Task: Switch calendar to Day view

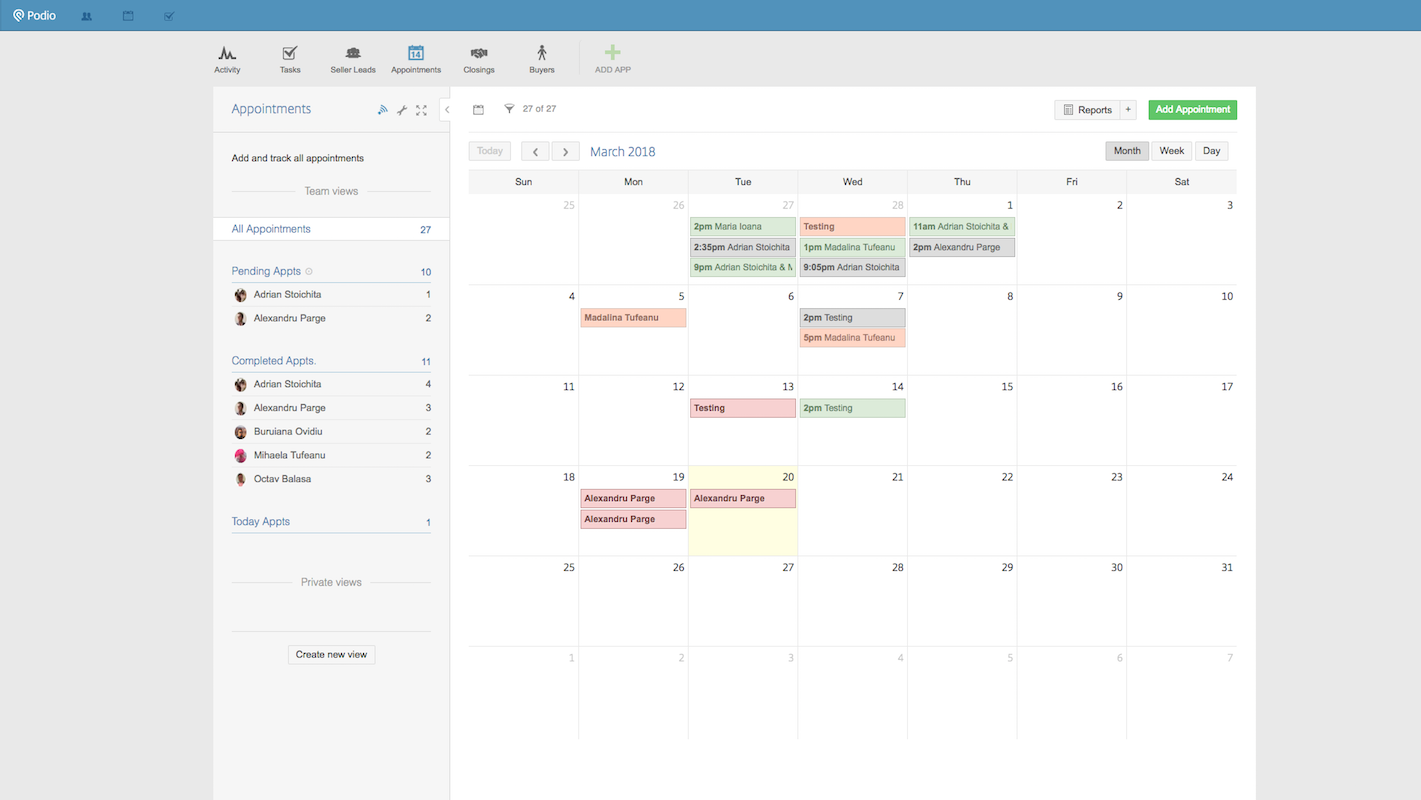Action: click(1211, 151)
